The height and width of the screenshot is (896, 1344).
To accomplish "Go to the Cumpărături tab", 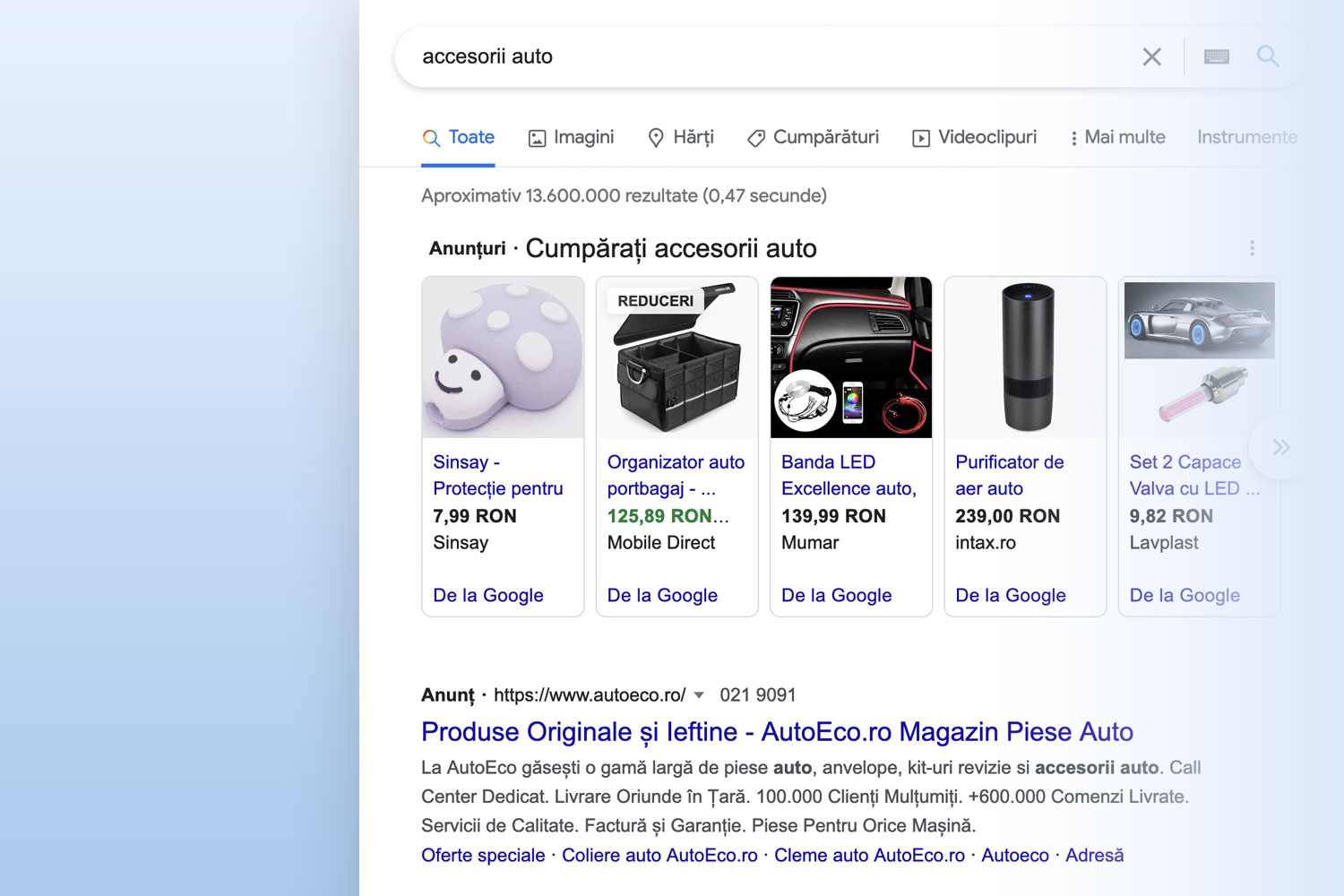I will coord(814,137).
